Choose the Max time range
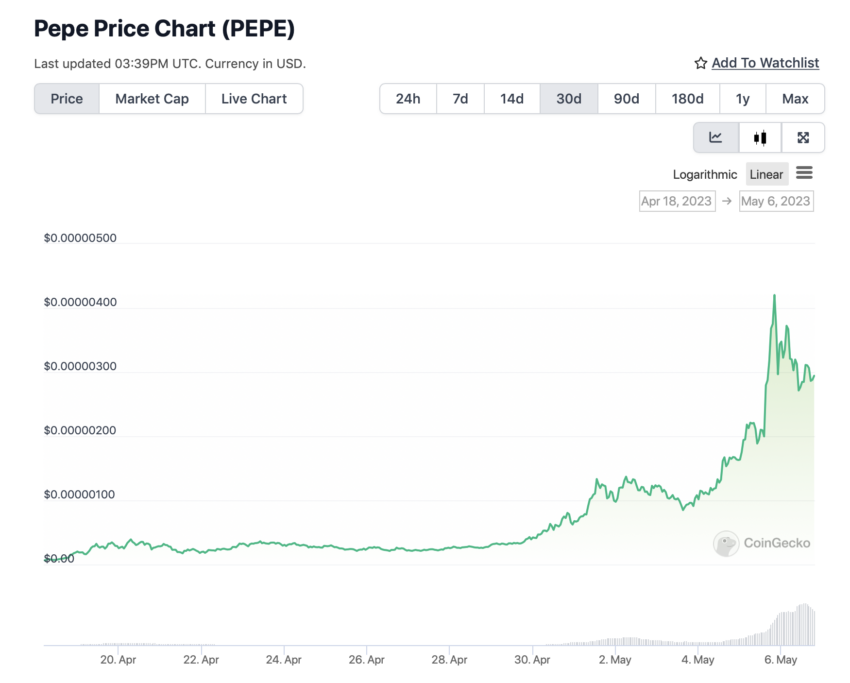Screen dimensions: 850x683 click(795, 99)
